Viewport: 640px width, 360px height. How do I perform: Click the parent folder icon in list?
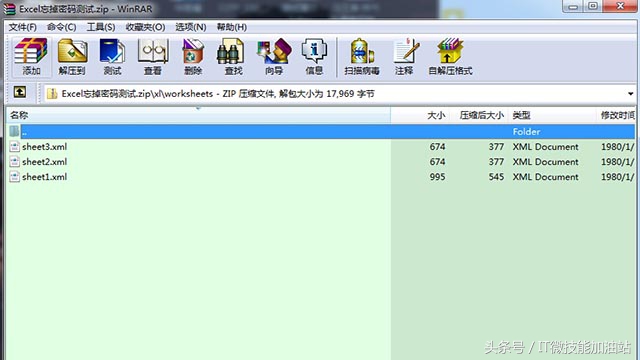tap(14, 131)
